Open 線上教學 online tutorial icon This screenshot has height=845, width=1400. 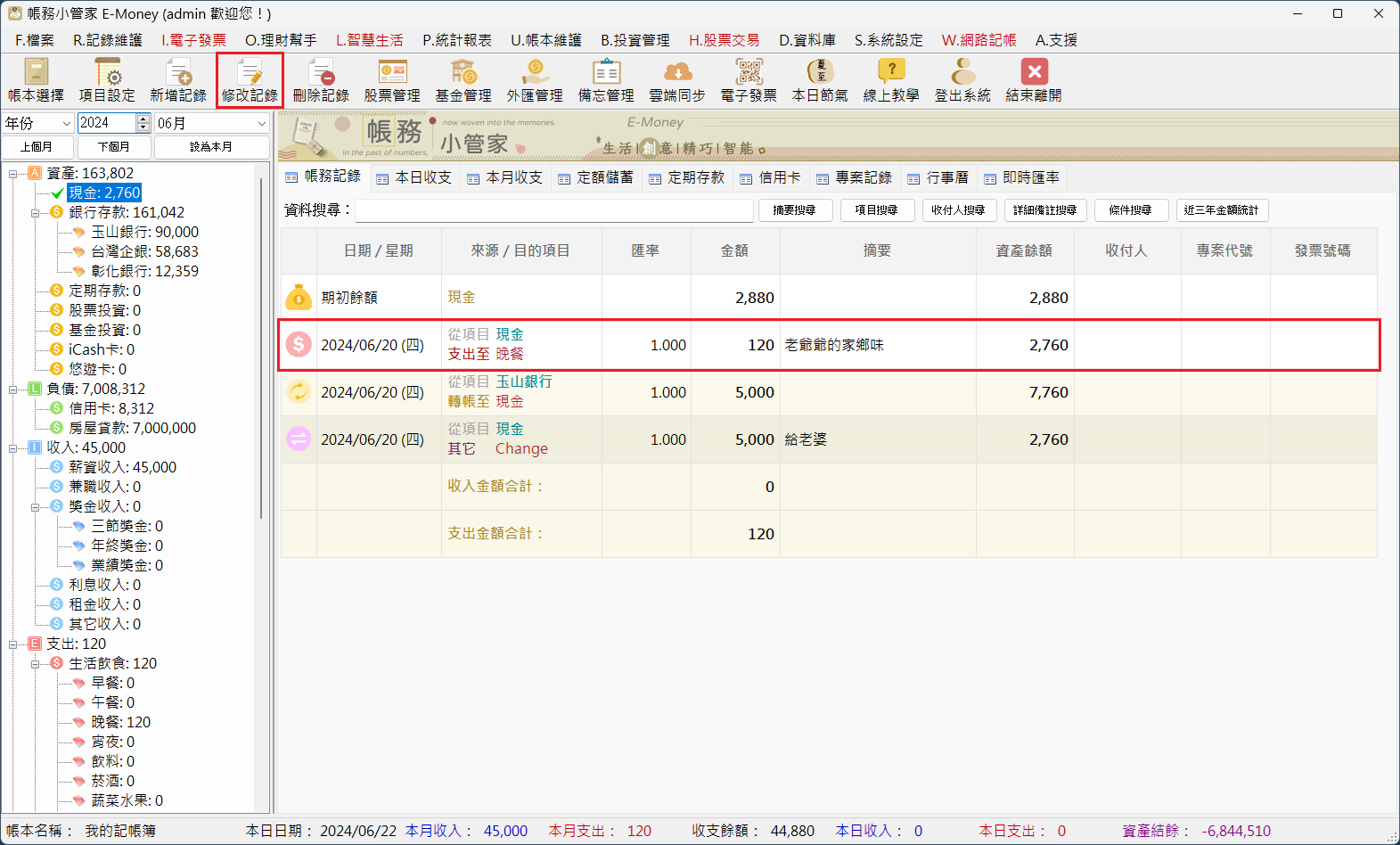pyautogui.click(x=891, y=80)
